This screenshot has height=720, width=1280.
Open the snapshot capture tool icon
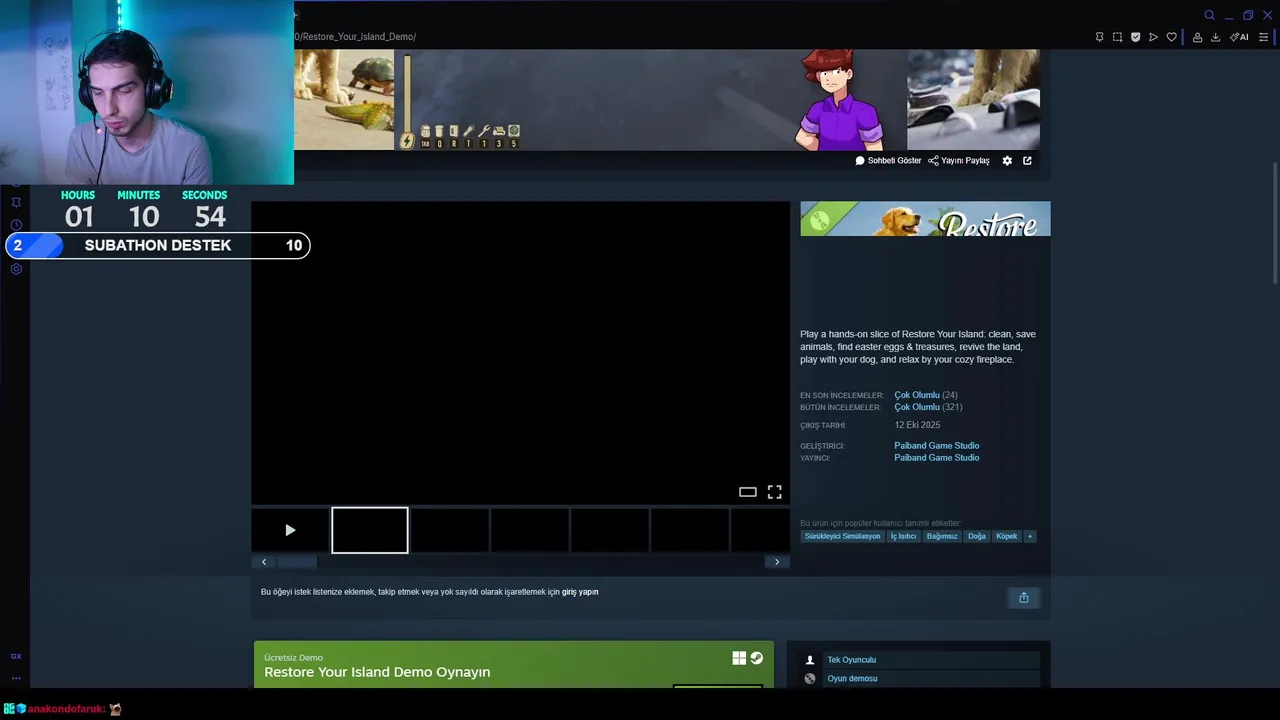pos(1117,37)
